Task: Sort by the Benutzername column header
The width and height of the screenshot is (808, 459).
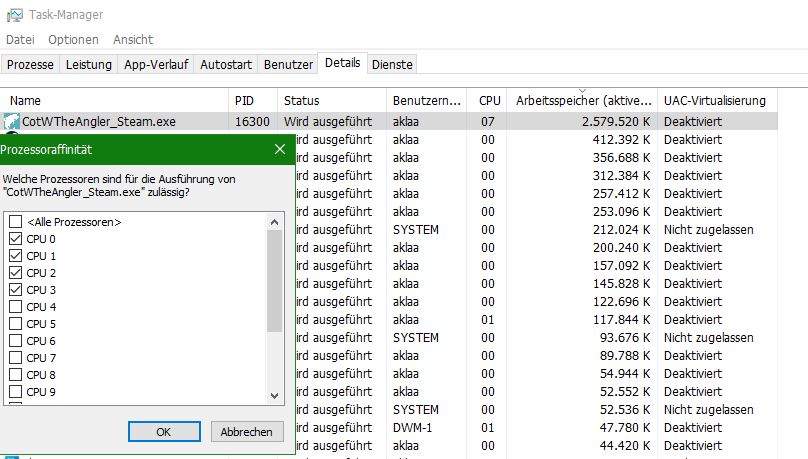Action: coord(426,100)
